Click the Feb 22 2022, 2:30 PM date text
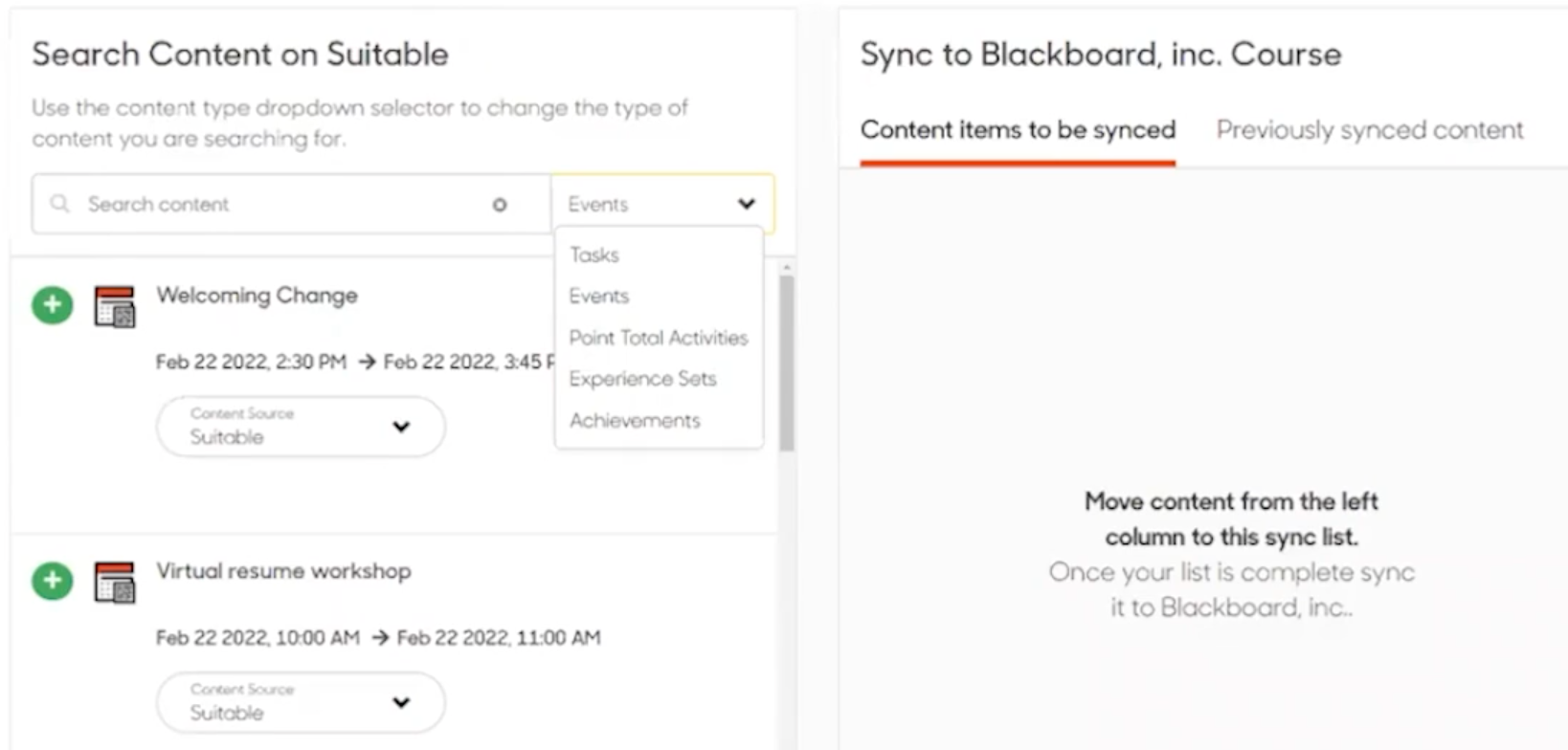This screenshot has height=750, width=1568. pyautogui.click(x=251, y=362)
